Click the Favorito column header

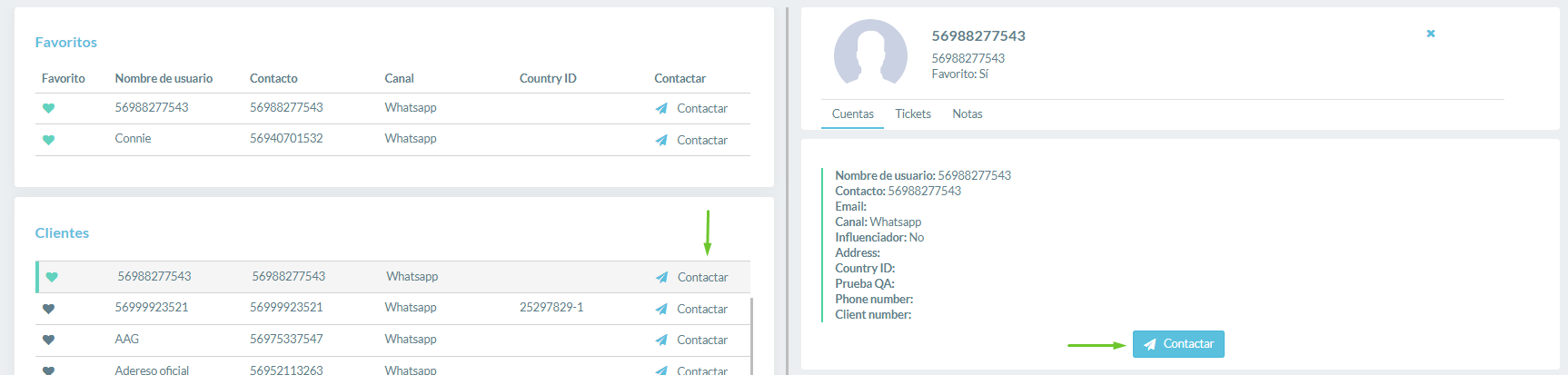[x=64, y=78]
